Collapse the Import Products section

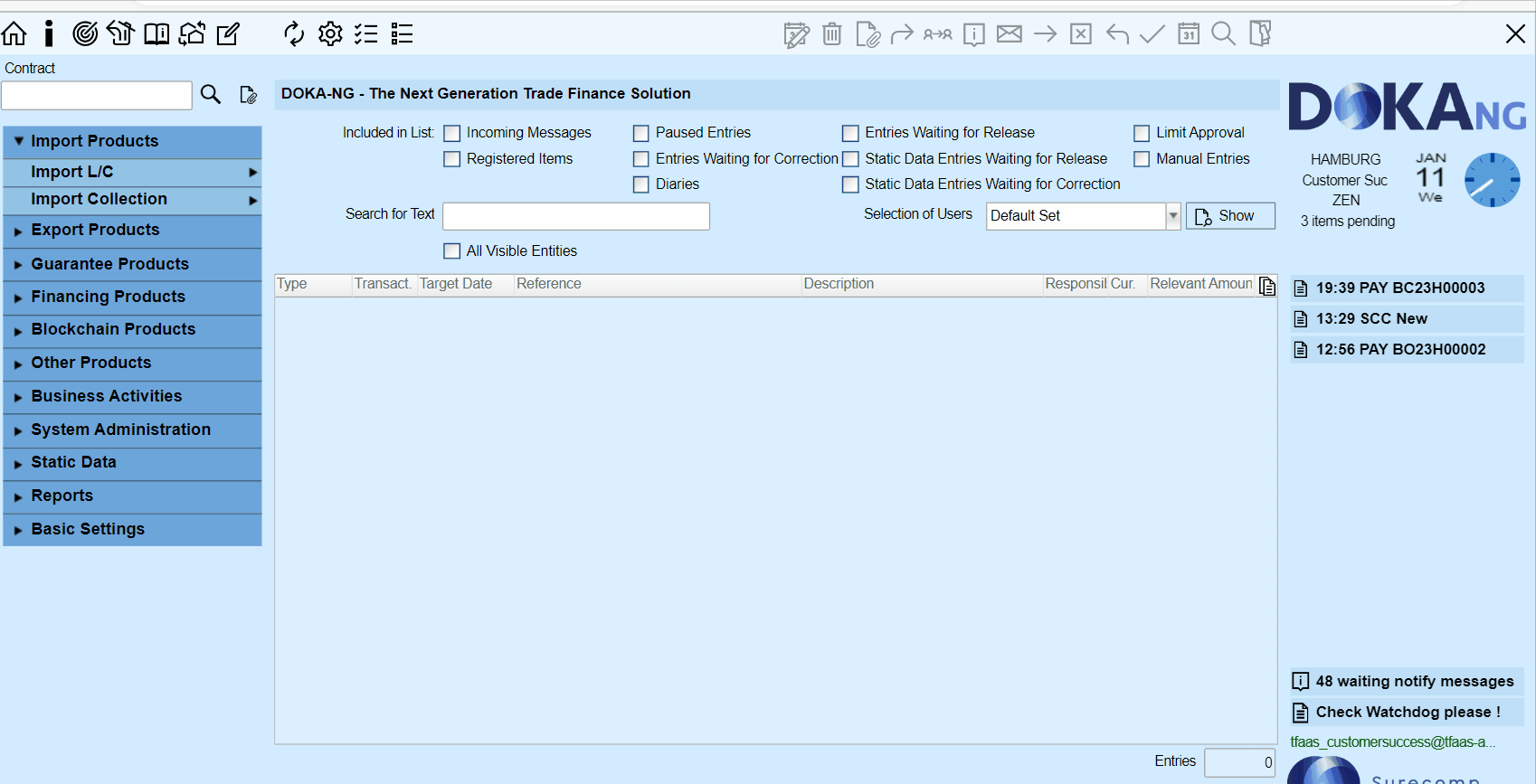133,142
